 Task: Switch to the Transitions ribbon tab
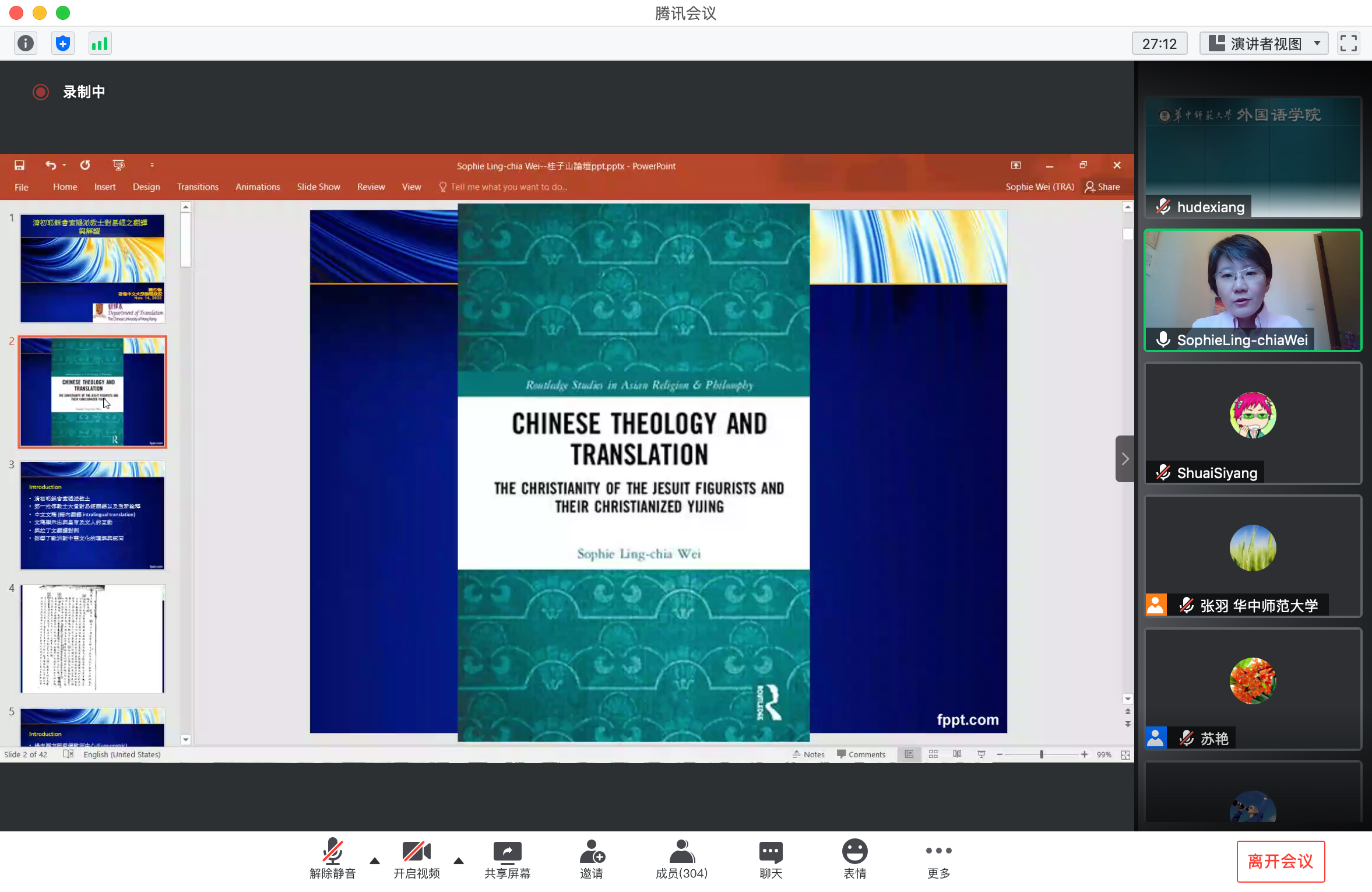coord(198,187)
